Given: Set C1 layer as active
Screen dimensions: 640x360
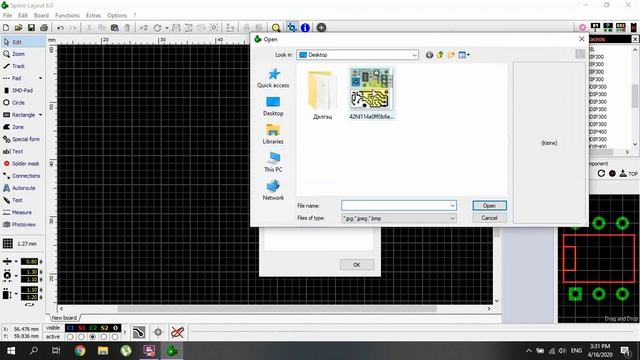Looking at the screenshot, I should [70, 337].
